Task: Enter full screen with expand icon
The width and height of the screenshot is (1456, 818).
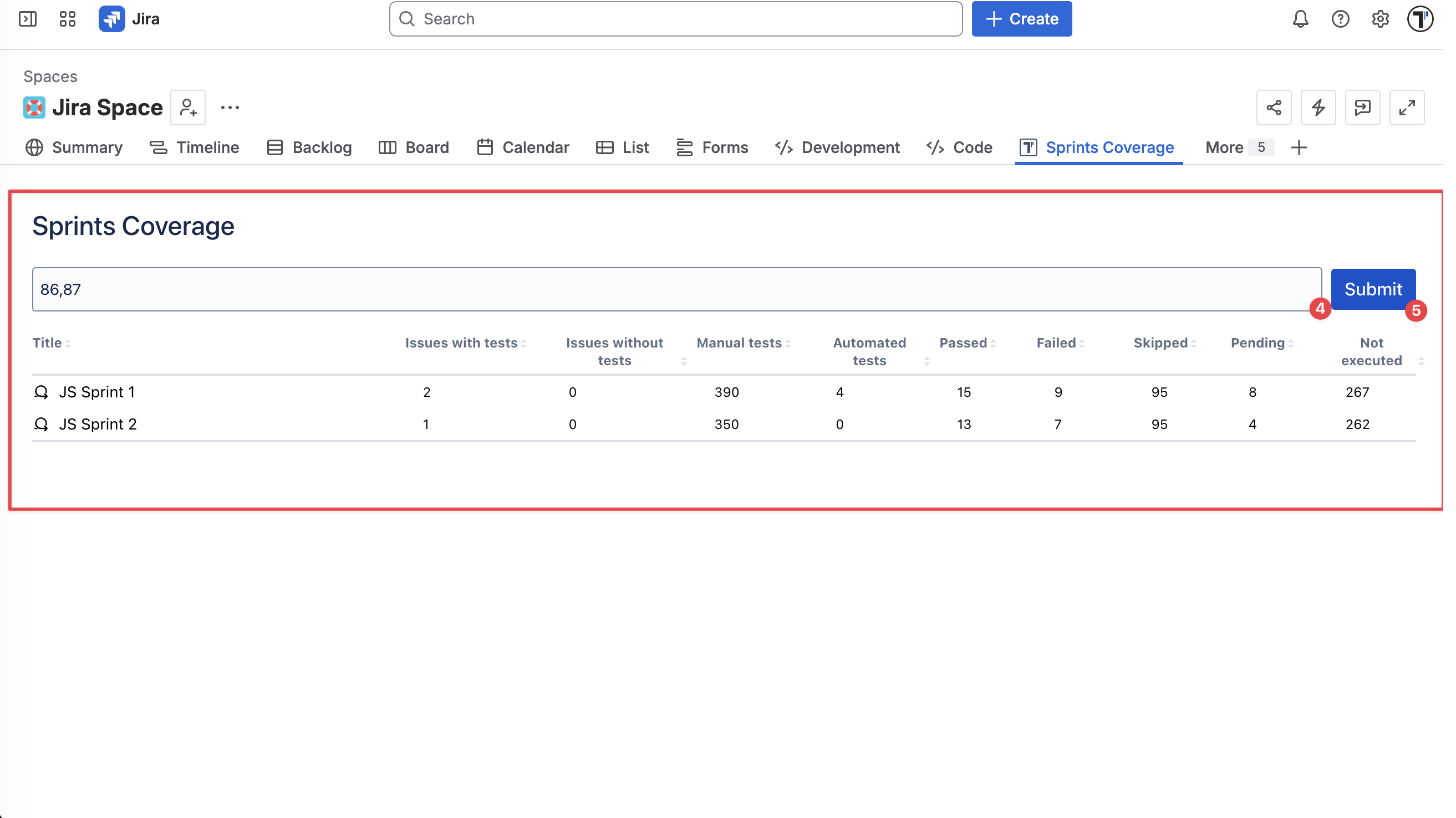Action: tap(1407, 108)
